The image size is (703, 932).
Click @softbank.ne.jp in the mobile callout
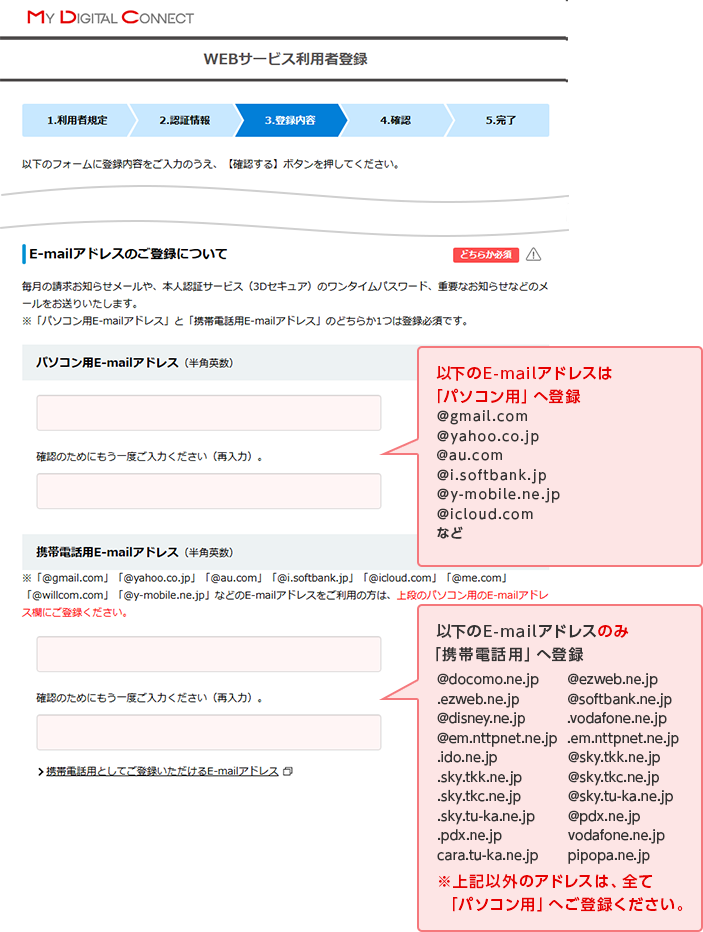619,699
